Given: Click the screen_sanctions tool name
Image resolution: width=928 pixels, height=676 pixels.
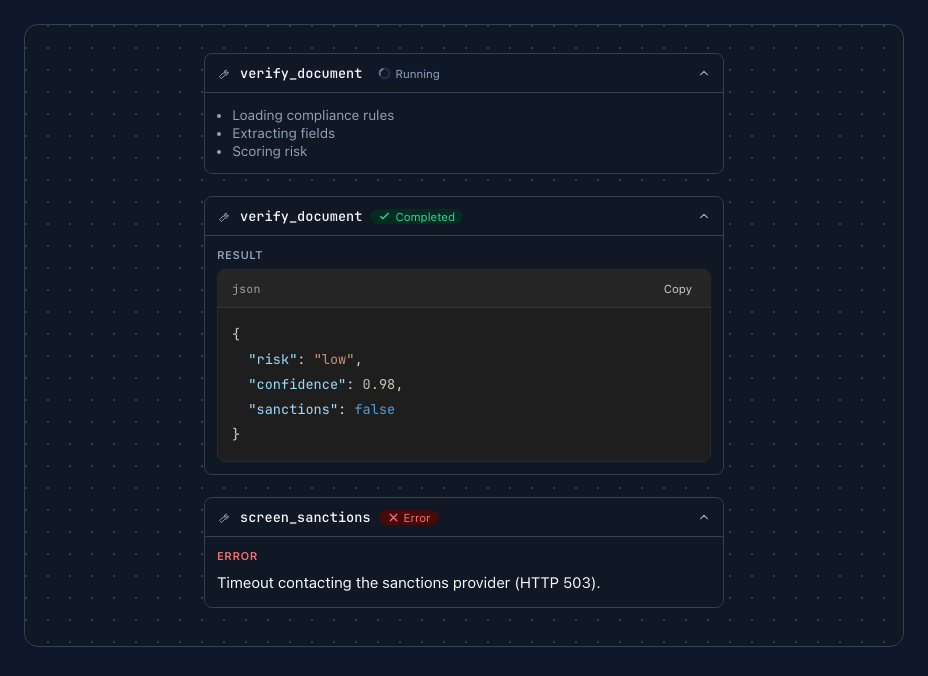Looking at the screenshot, I should point(305,517).
